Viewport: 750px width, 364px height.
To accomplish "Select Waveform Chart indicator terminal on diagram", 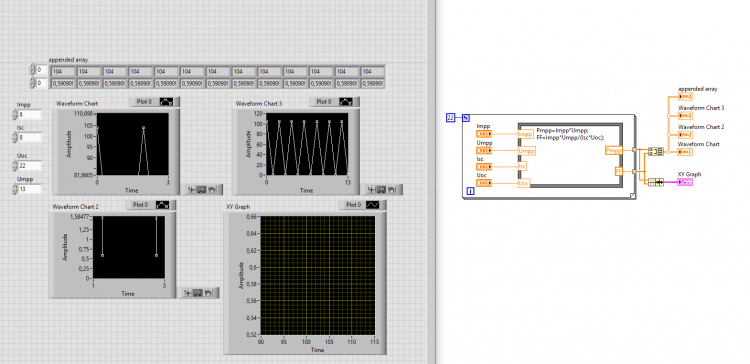I will point(685,152).
